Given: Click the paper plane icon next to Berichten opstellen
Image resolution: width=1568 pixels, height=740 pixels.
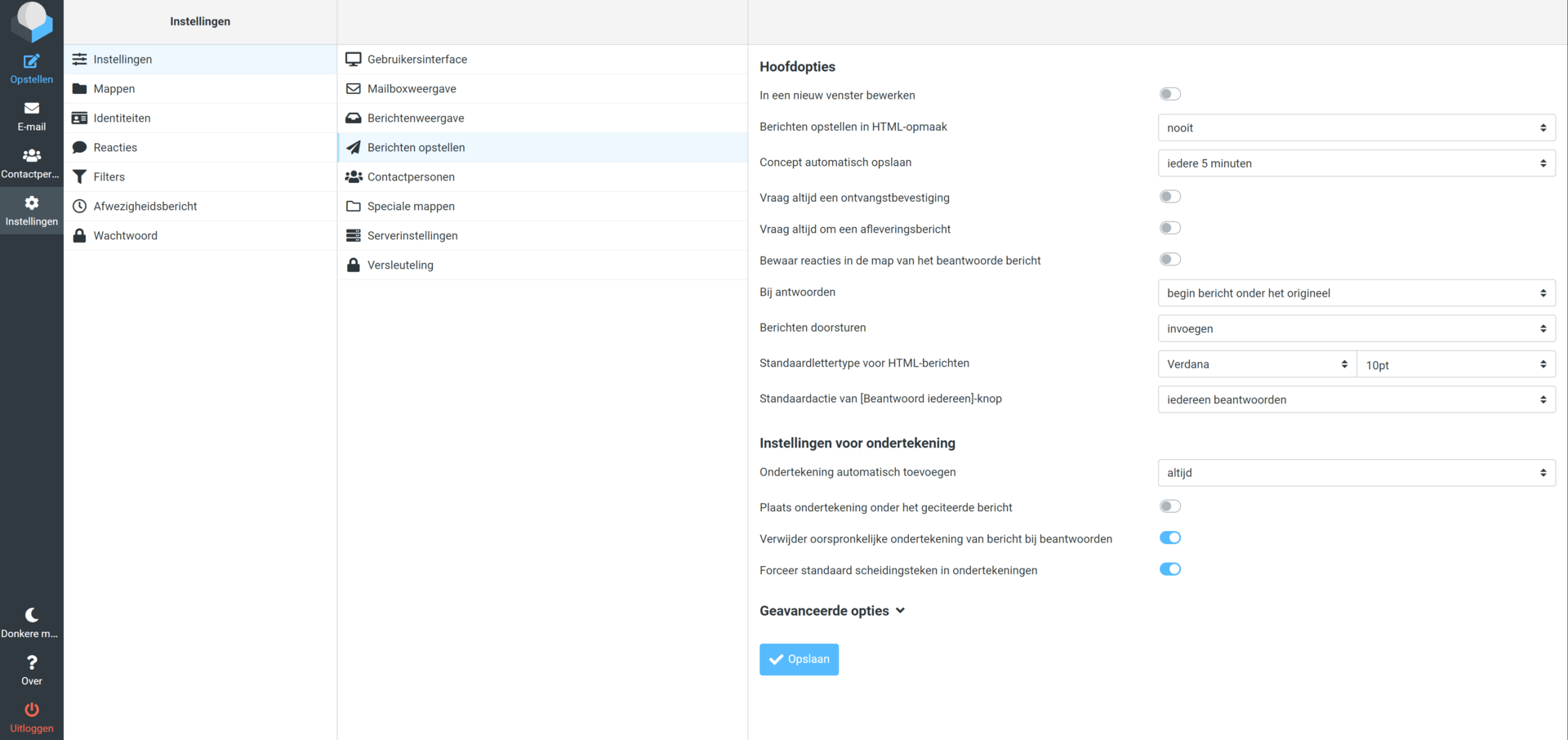Looking at the screenshot, I should click(353, 147).
